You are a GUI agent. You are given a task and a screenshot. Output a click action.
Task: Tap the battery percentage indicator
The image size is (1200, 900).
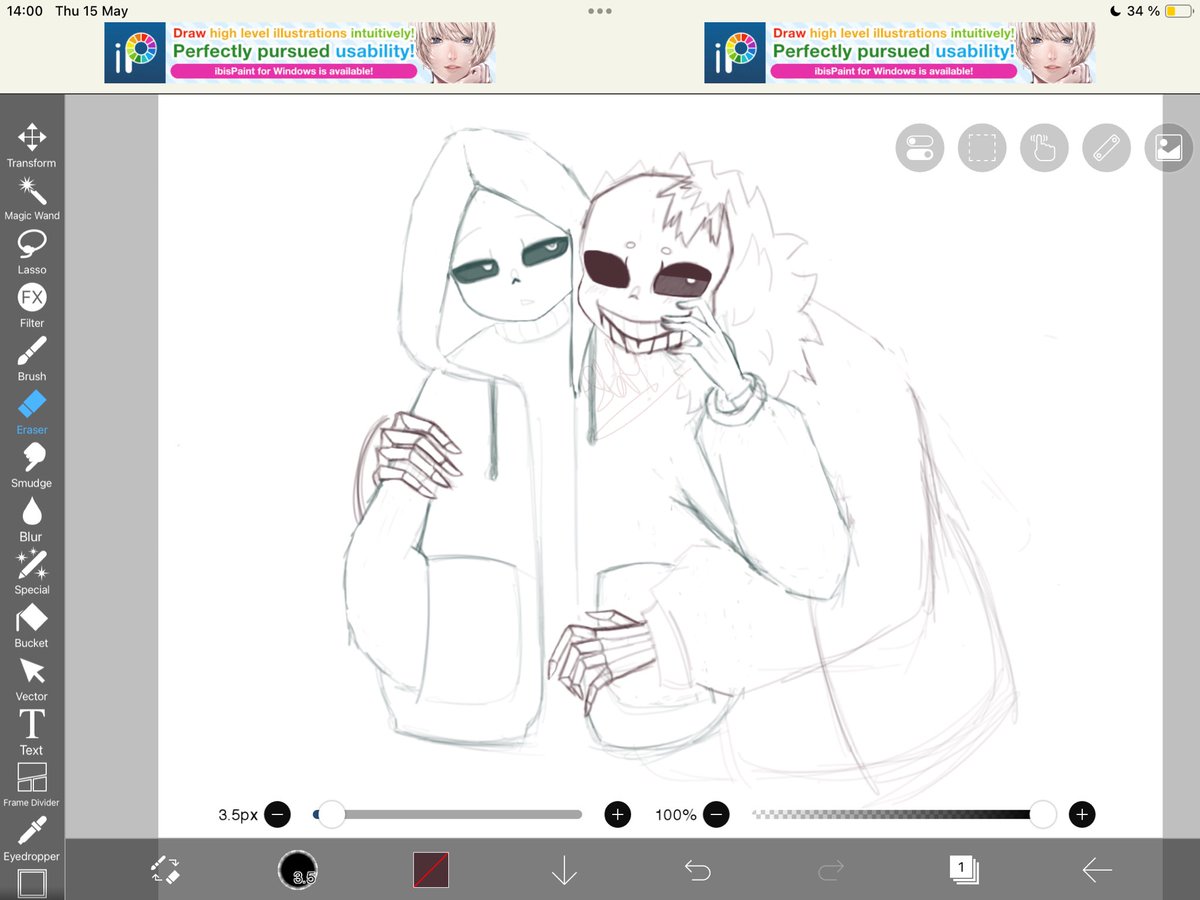(1143, 11)
